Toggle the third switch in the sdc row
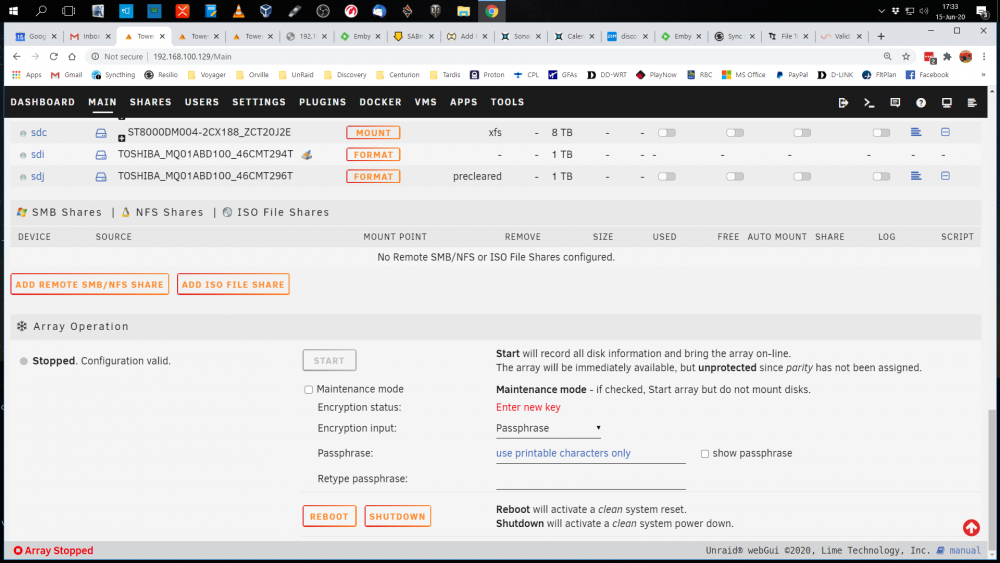The image size is (1000, 563). pos(802,133)
